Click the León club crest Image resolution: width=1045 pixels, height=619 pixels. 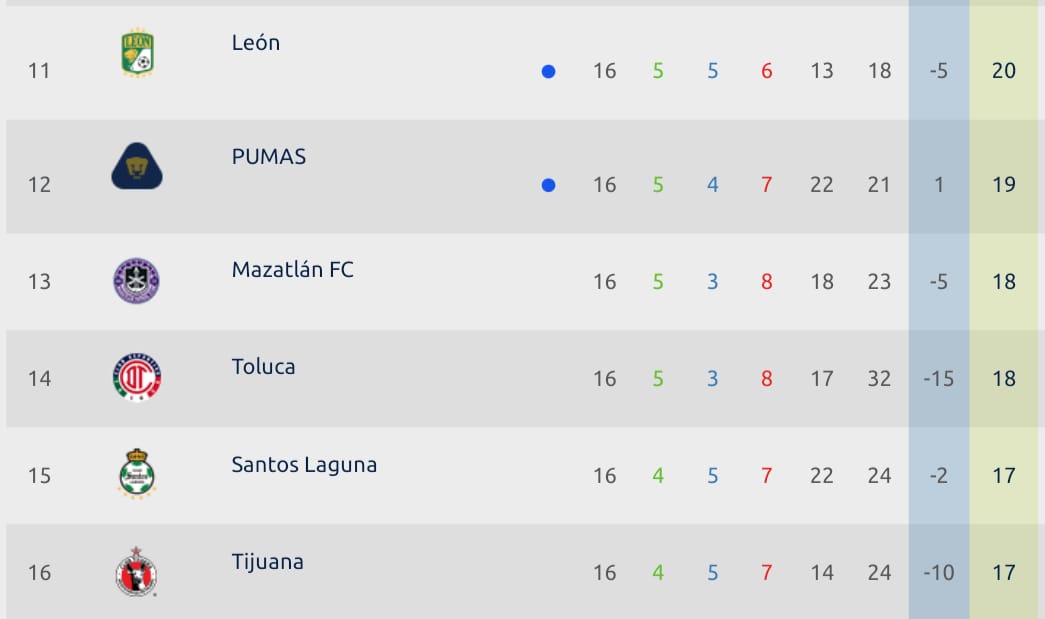(137, 54)
